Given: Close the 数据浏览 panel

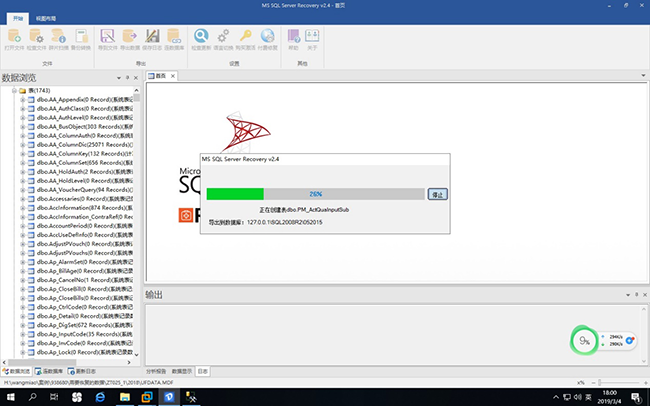Looking at the screenshot, I should 136,78.
